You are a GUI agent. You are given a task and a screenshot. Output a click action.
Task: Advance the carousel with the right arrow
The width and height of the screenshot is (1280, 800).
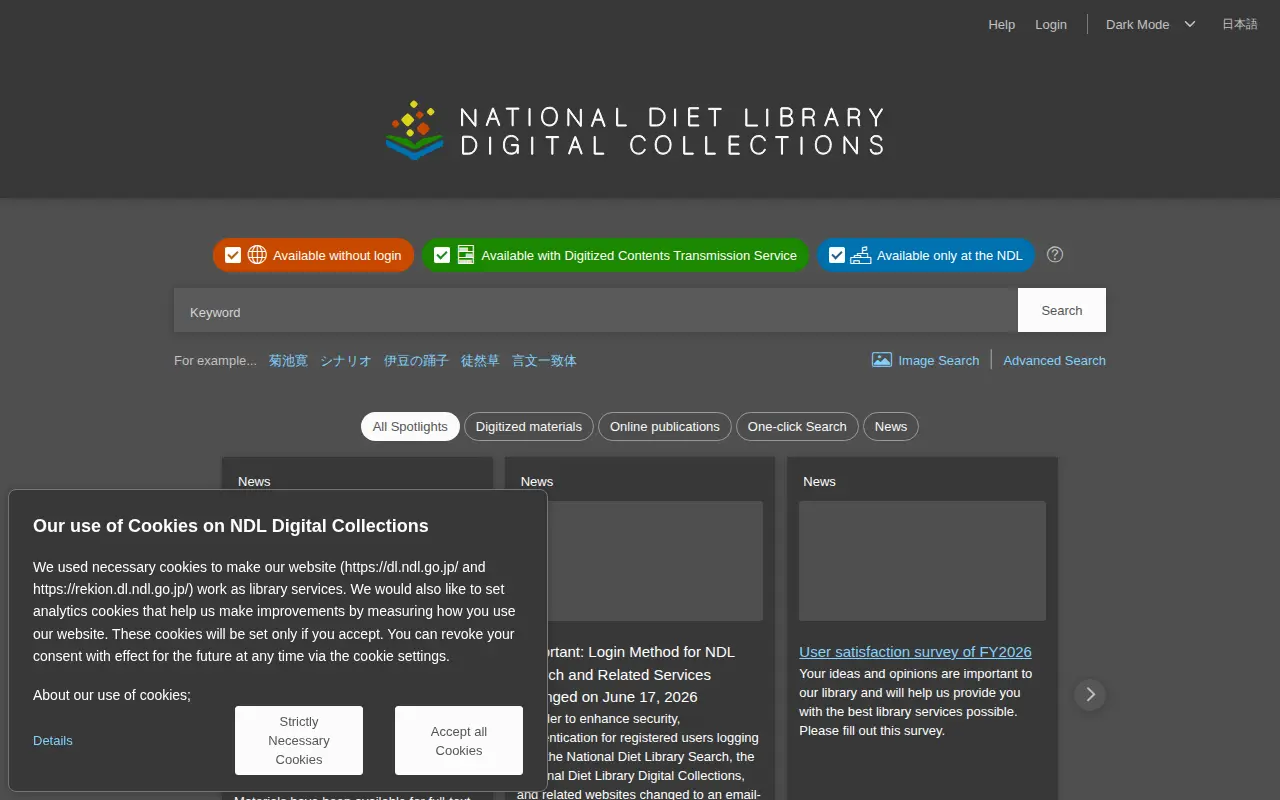(1090, 694)
